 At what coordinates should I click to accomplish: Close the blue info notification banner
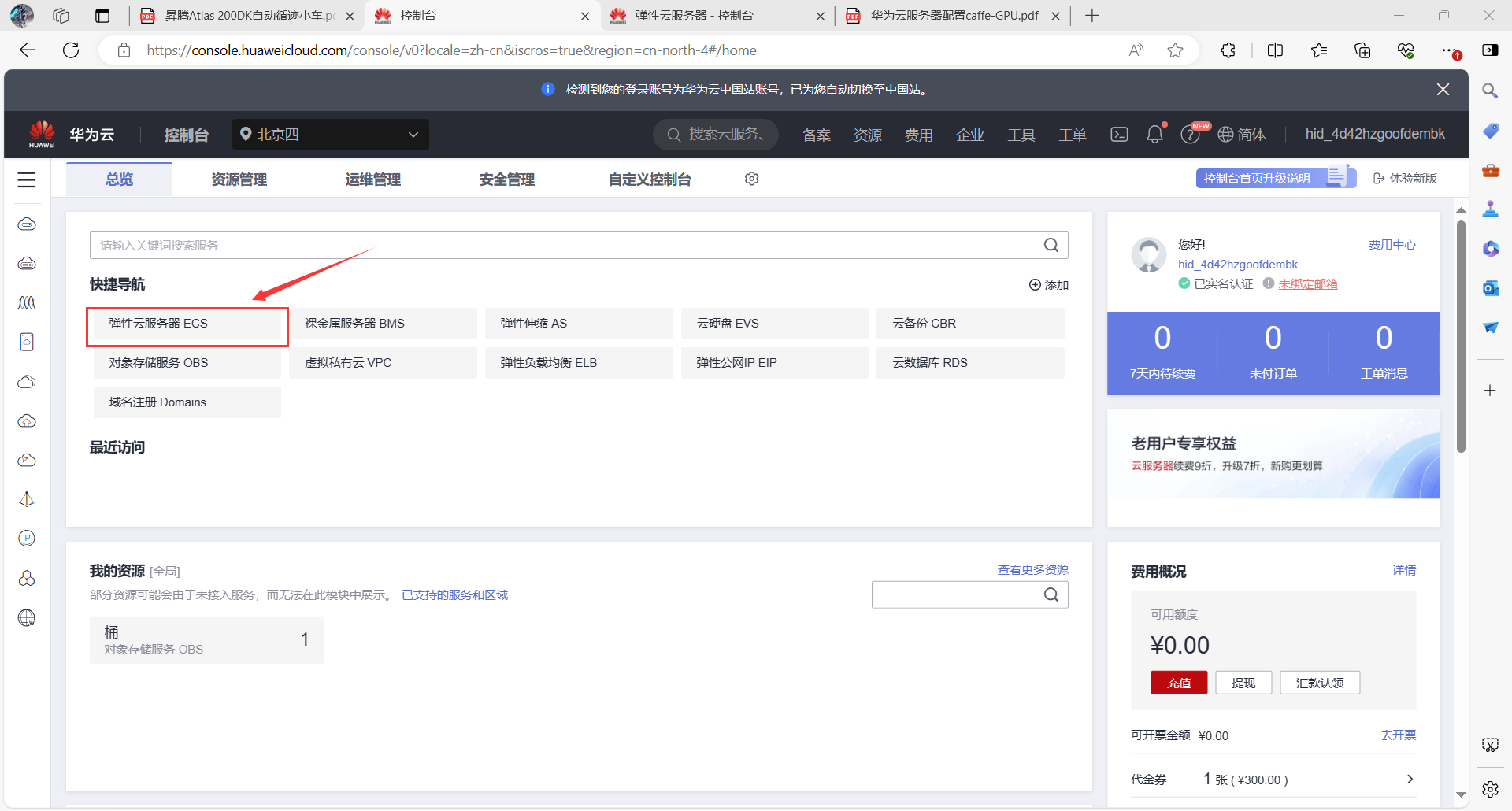(x=1443, y=90)
